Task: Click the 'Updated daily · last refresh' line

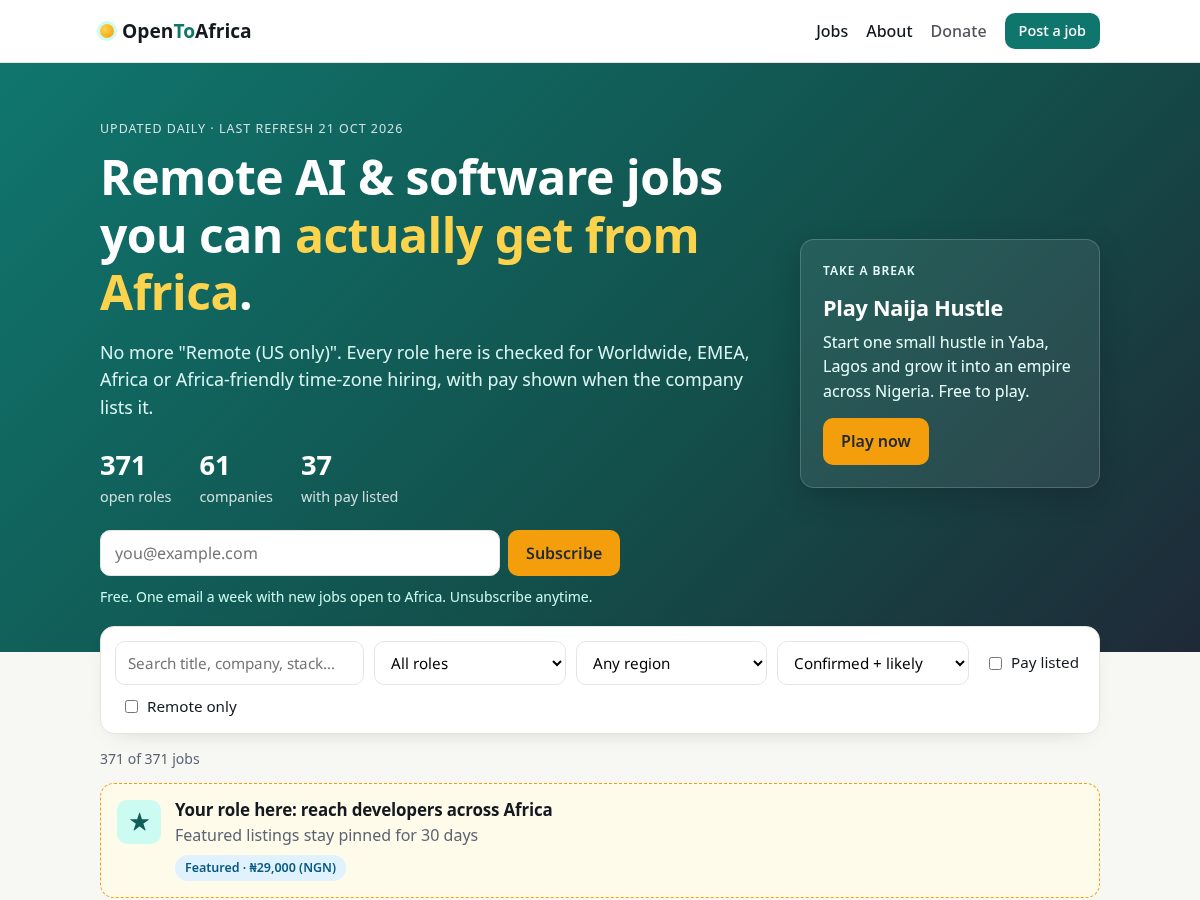Action: (251, 129)
